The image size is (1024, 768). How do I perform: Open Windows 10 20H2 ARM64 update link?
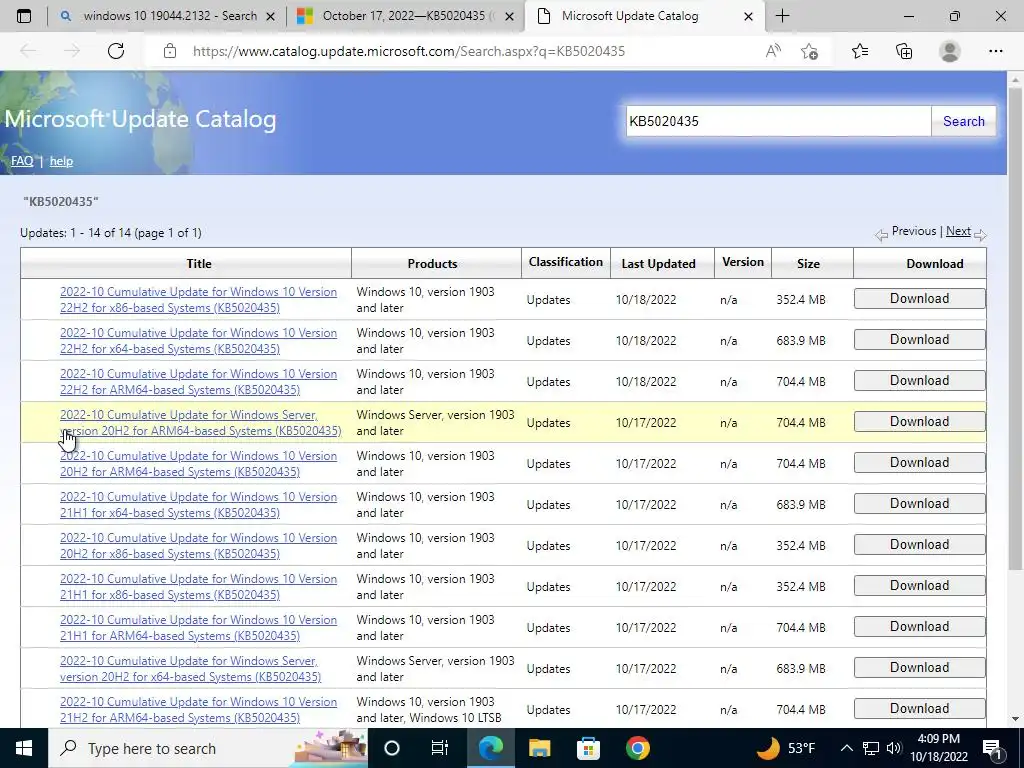tap(199, 464)
